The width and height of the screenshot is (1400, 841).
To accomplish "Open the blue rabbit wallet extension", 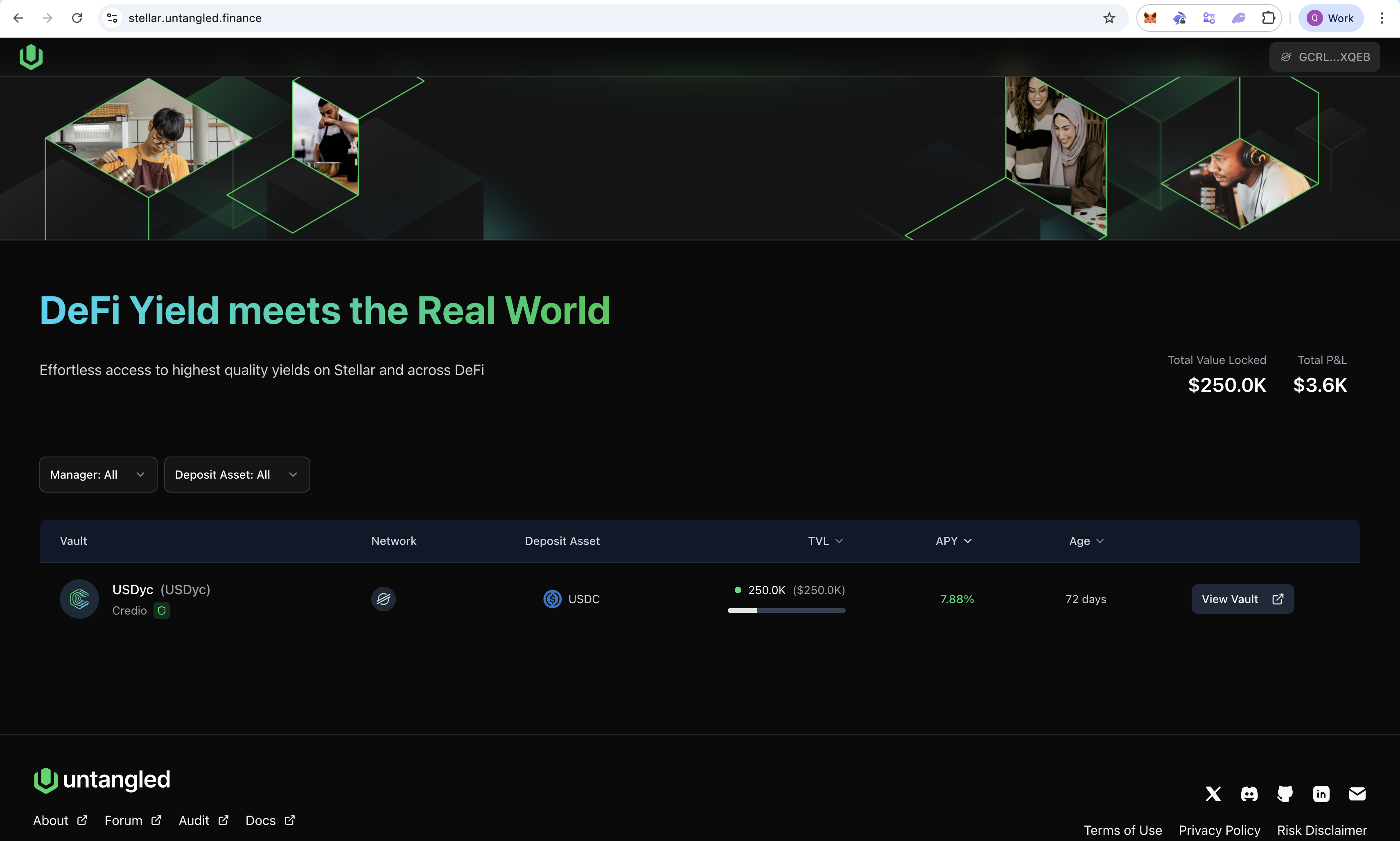I will click(1180, 18).
